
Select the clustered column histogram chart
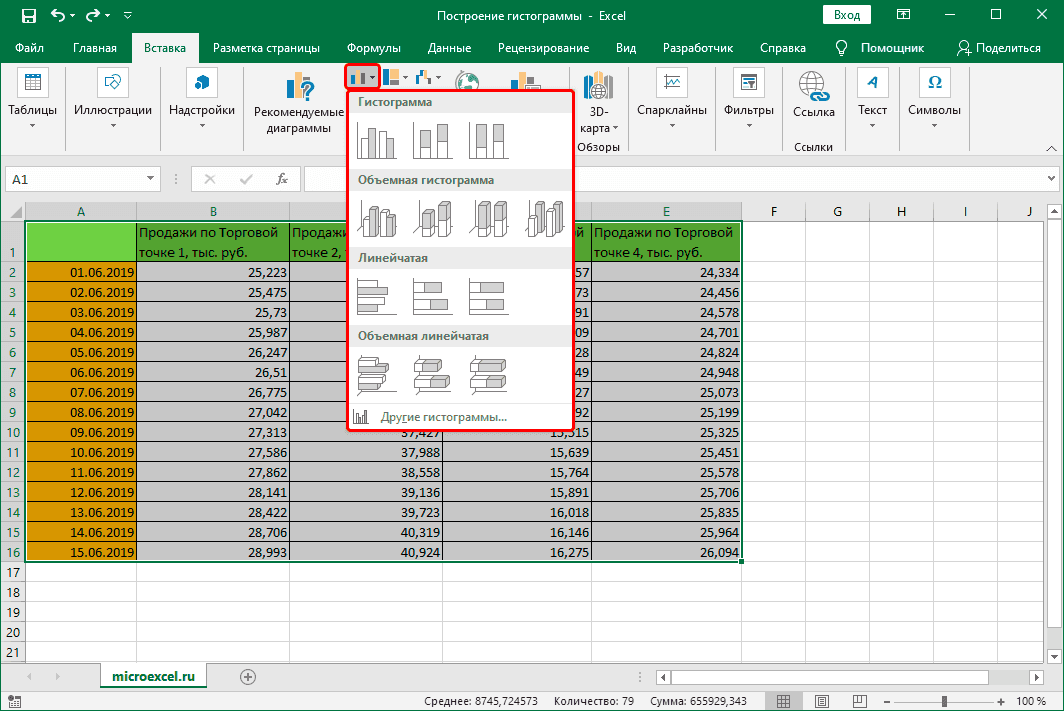pyautogui.click(x=377, y=142)
